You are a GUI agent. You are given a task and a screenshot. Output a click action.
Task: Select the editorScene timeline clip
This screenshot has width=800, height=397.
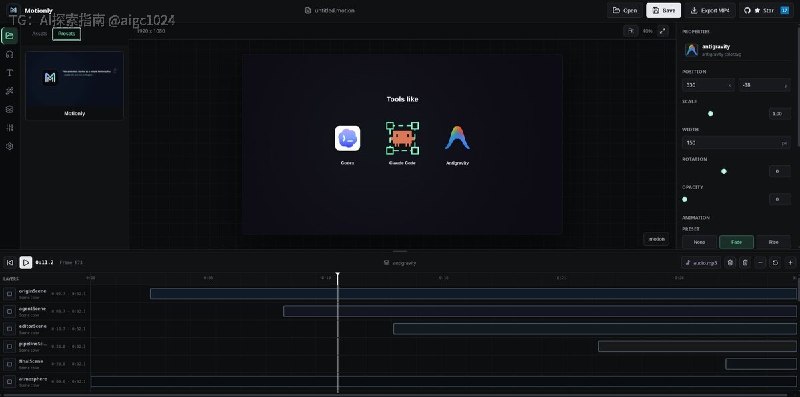595,329
